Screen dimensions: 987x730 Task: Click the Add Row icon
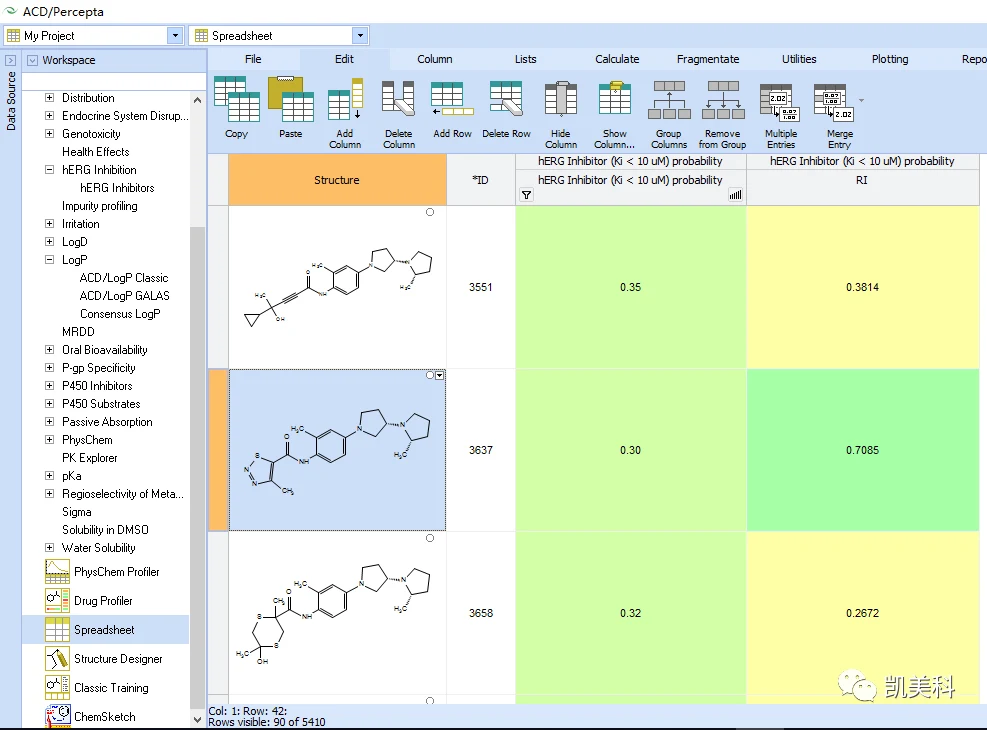pos(452,99)
